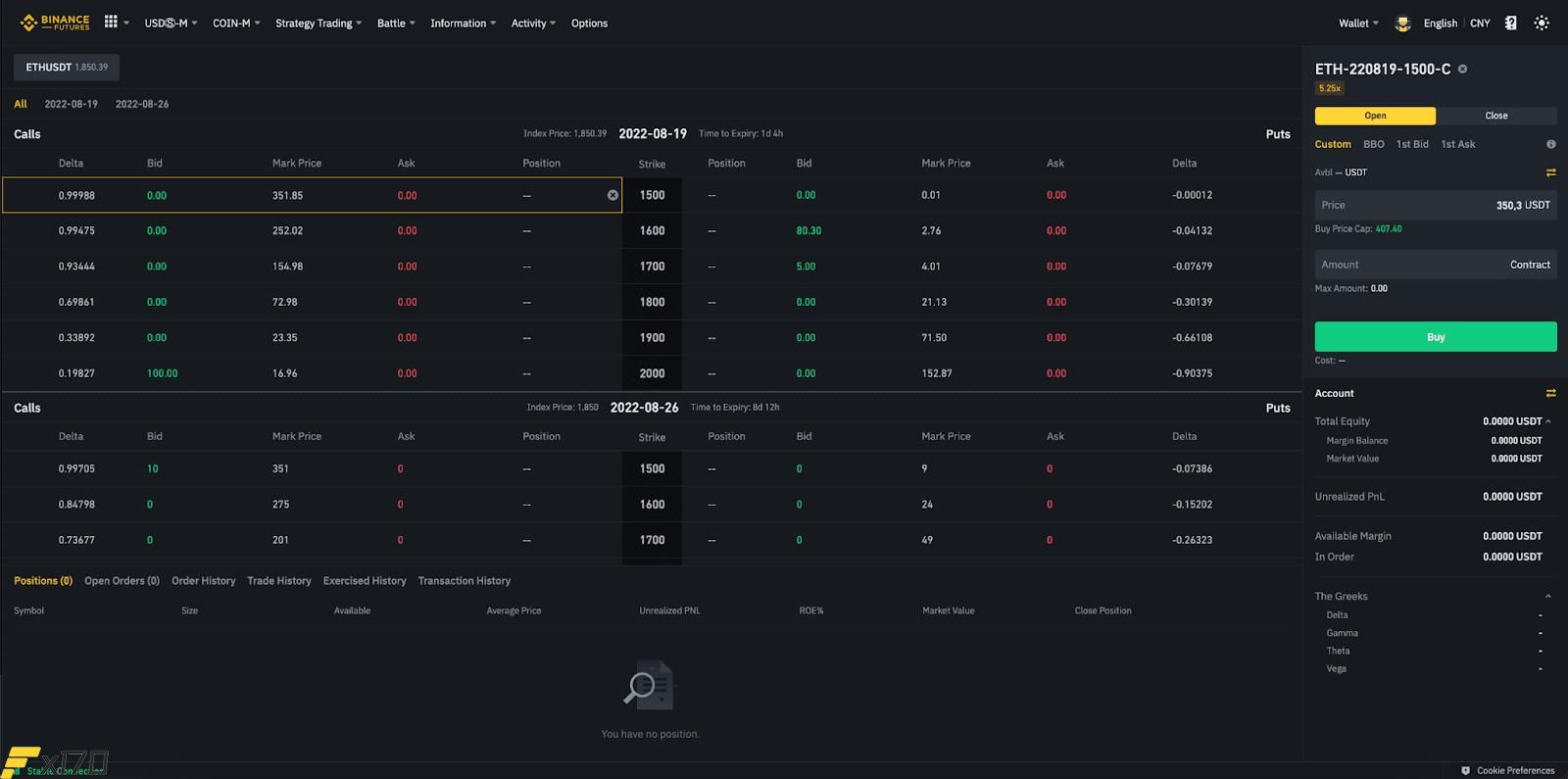The height and width of the screenshot is (779, 1568).
Task: Click the -0.66108 put delta value
Action: coord(1192,338)
